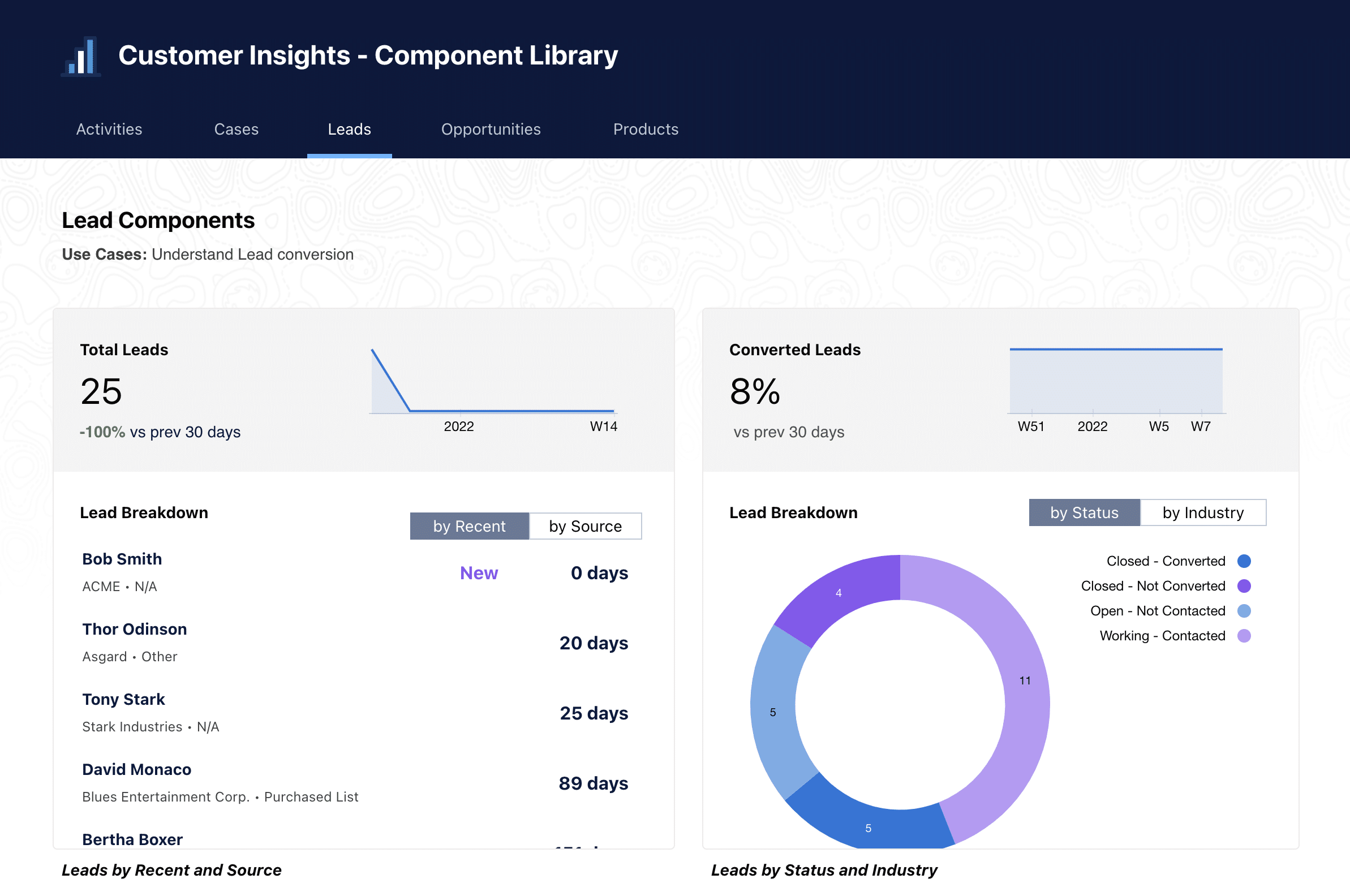
Task: Click the light blue donut segment labeled 5
Action: coord(773,713)
